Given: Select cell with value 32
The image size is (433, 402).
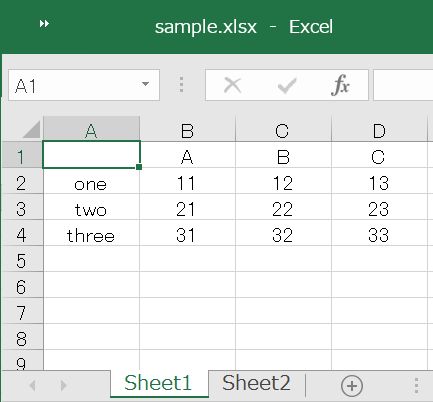Looking at the screenshot, I should (283, 233).
